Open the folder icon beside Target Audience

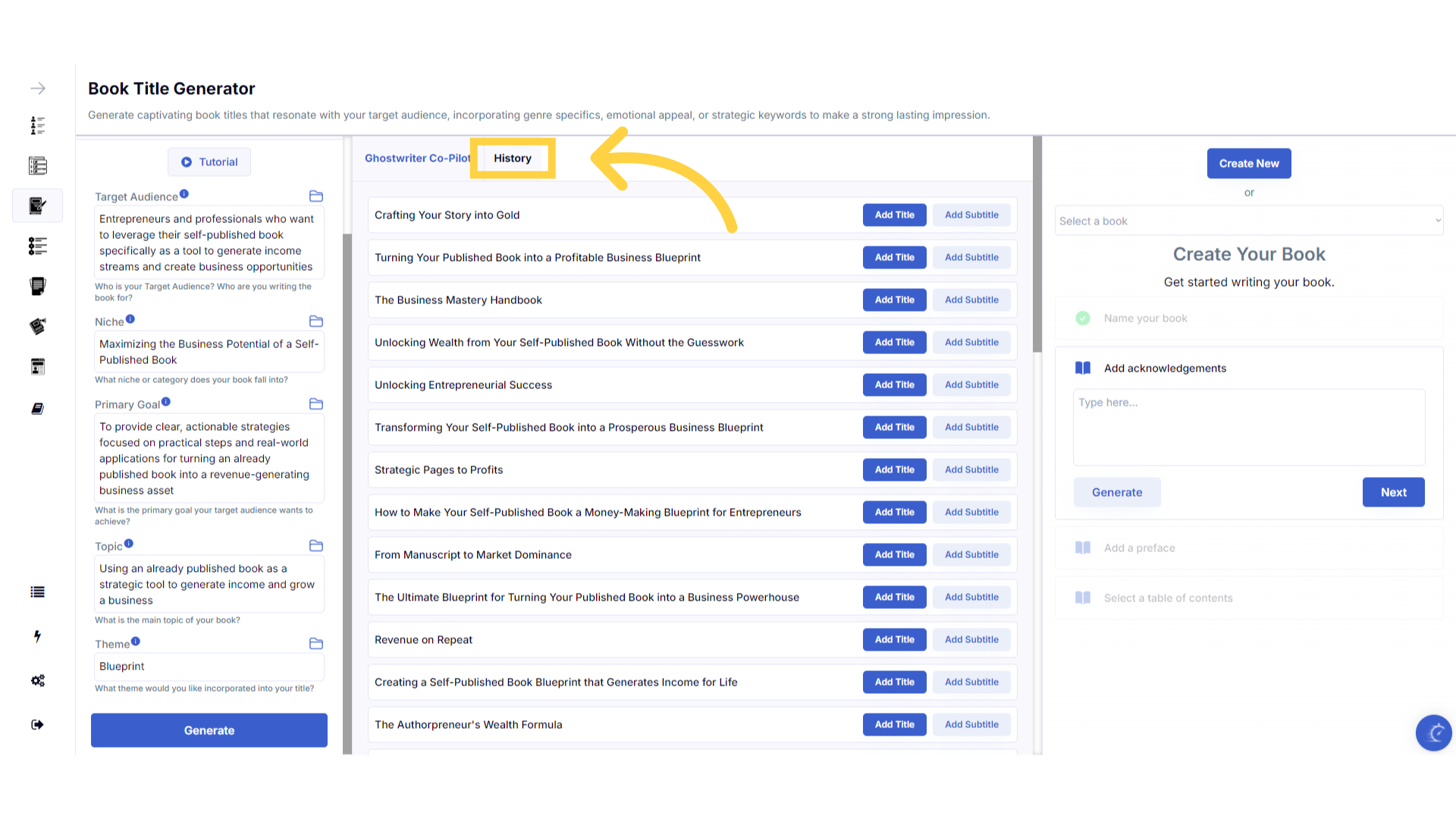click(316, 196)
